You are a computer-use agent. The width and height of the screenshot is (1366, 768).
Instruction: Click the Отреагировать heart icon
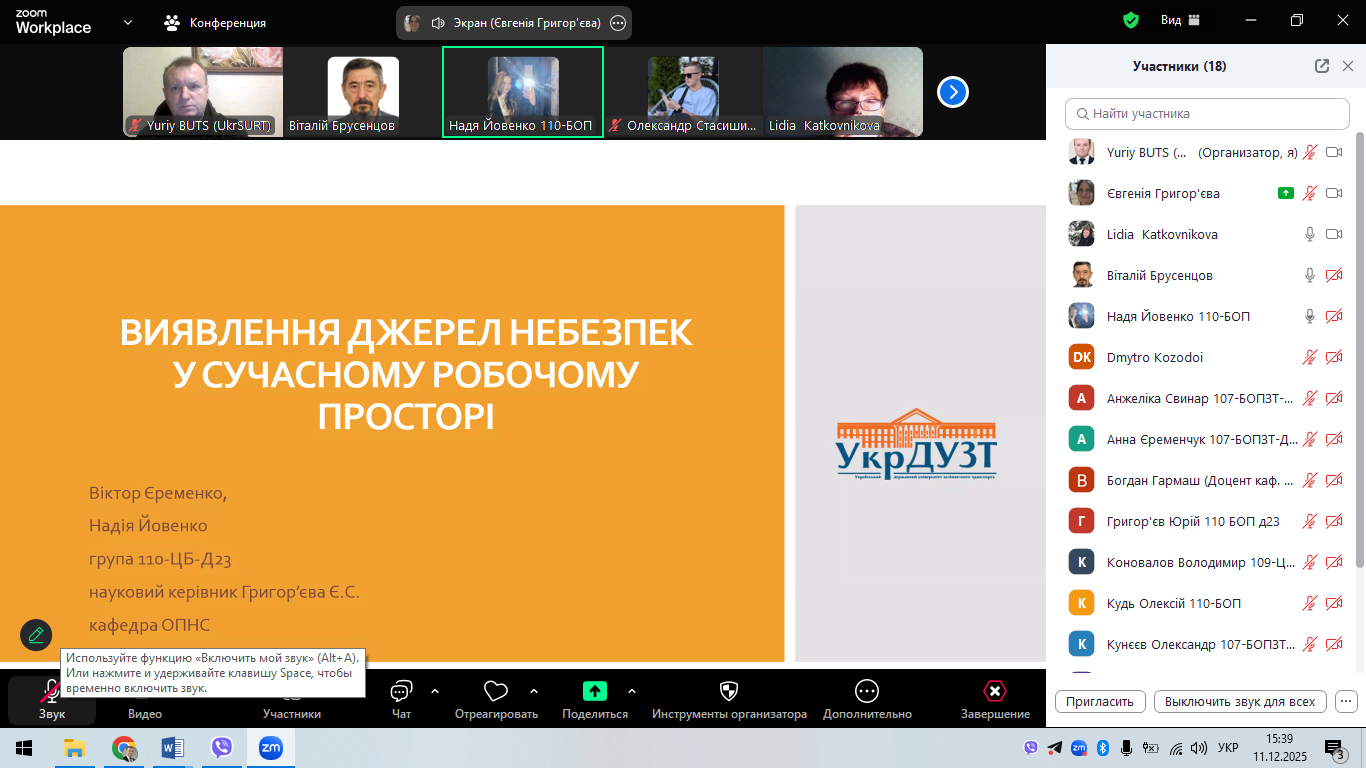[495, 692]
